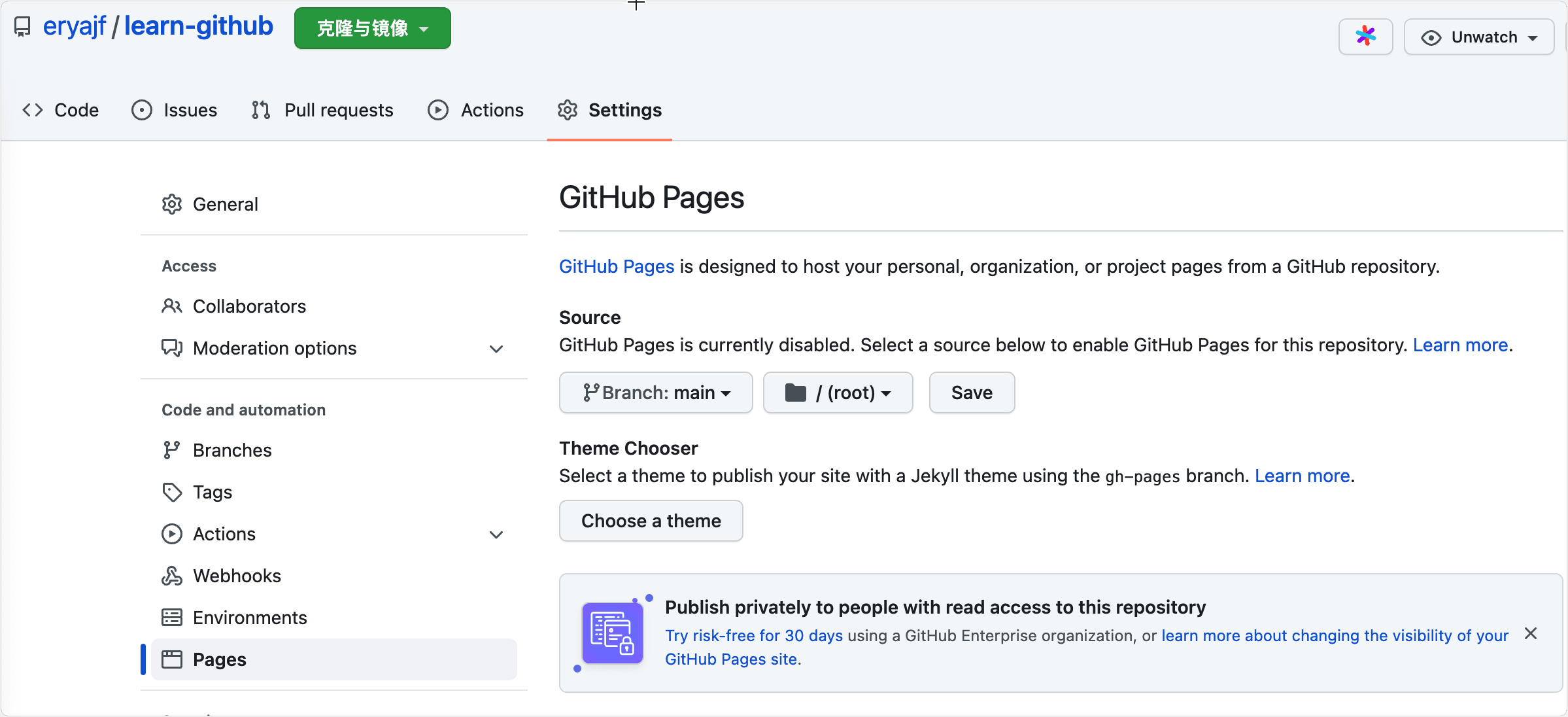Image resolution: width=1568 pixels, height=717 pixels.
Task: Click the Collaborators people icon
Action: (x=172, y=306)
